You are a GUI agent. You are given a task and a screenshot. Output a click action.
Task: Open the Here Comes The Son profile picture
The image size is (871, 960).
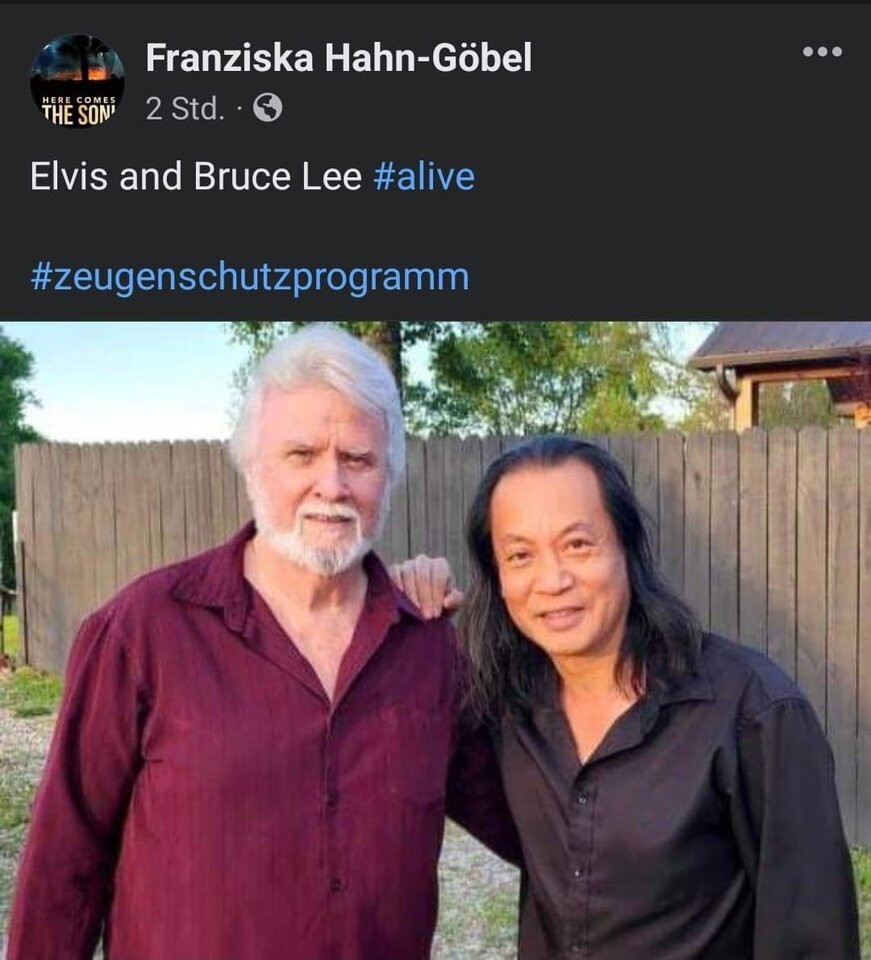(77, 81)
